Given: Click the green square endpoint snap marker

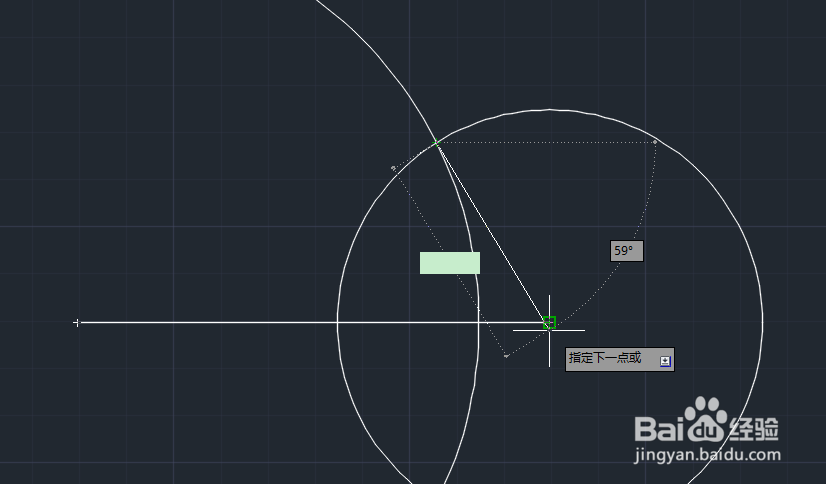Looking at the screenshot, I should click(549, 322).
